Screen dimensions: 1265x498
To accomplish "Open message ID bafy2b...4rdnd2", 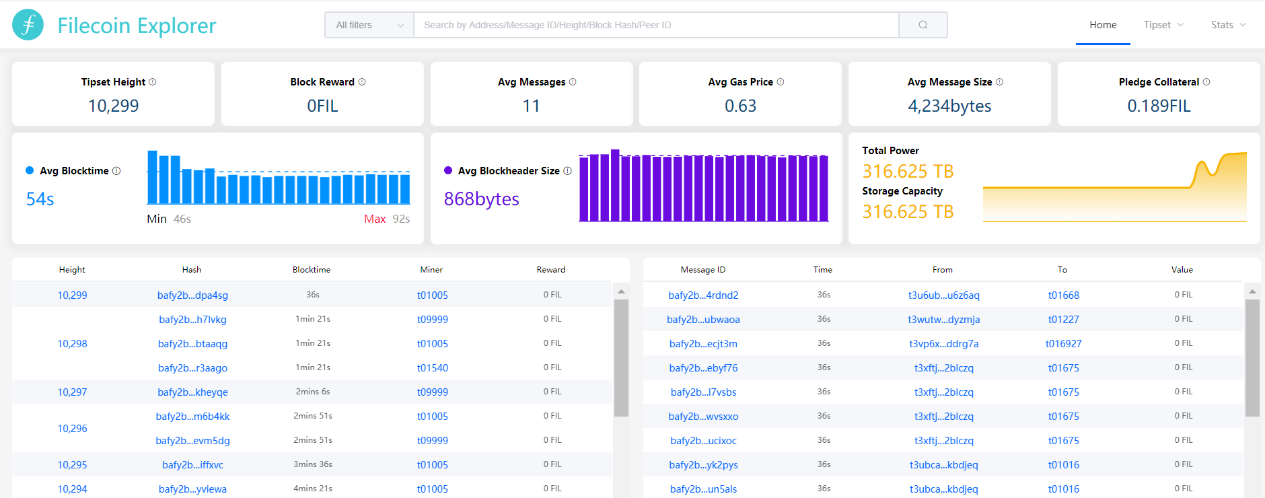I will tap(704, 295).
